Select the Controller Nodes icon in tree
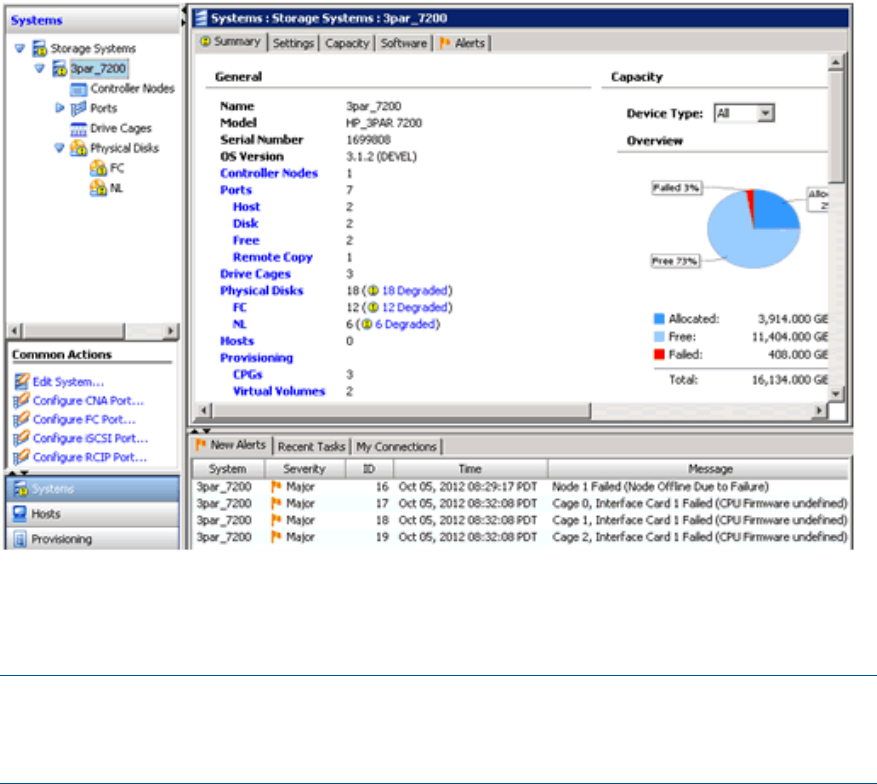877x784 pixels. pos(78,89)
